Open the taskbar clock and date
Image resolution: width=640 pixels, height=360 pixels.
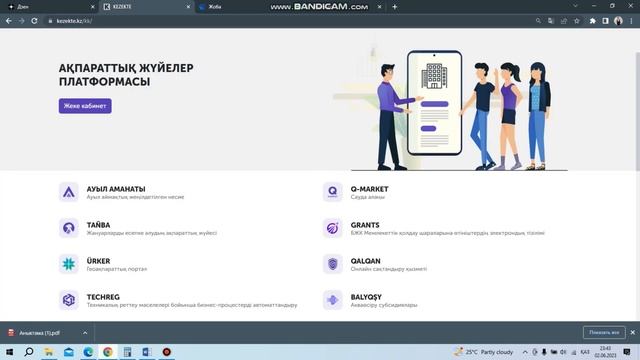(605, 351)
